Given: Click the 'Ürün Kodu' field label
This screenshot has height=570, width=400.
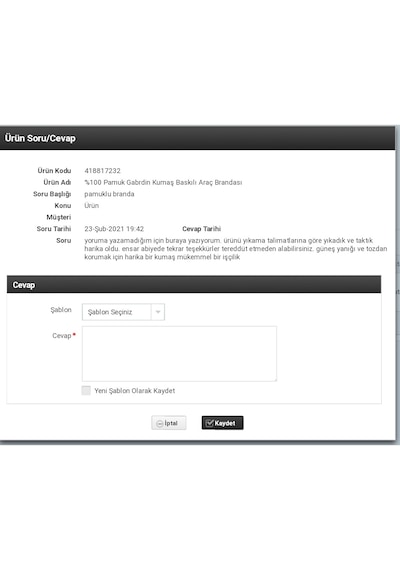Looking at the screenshot, I should (x=54, y=170).
